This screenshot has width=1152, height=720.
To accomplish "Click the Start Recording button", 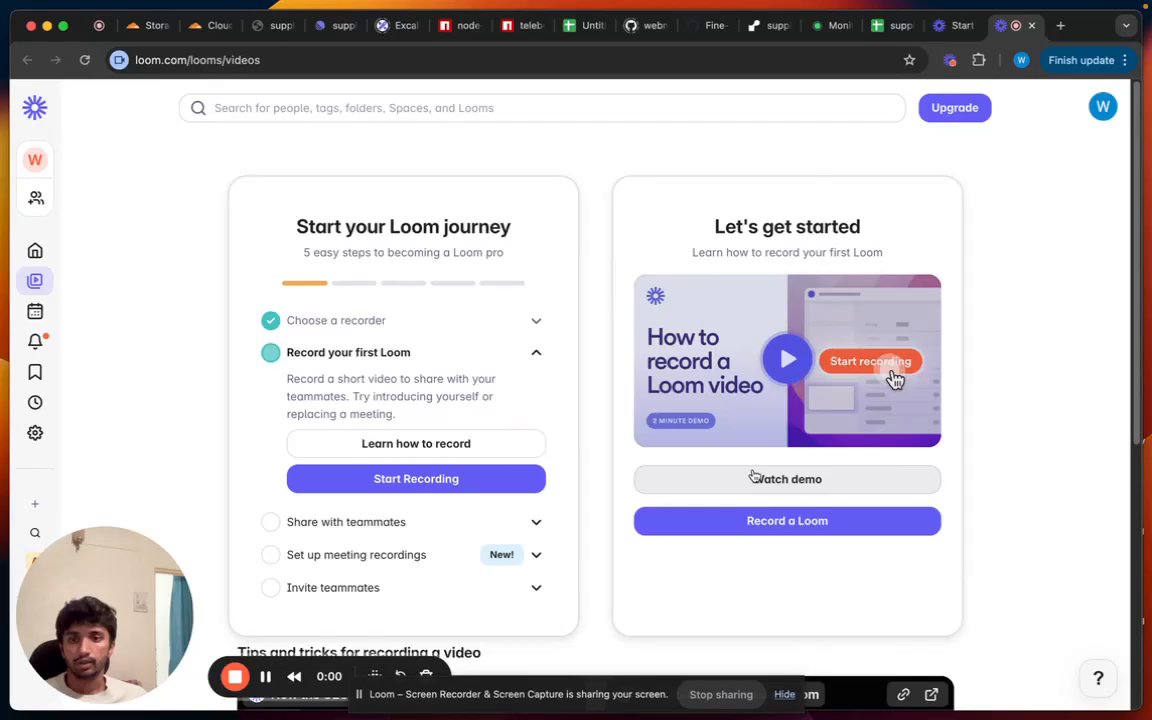I will tap(416, 479).
